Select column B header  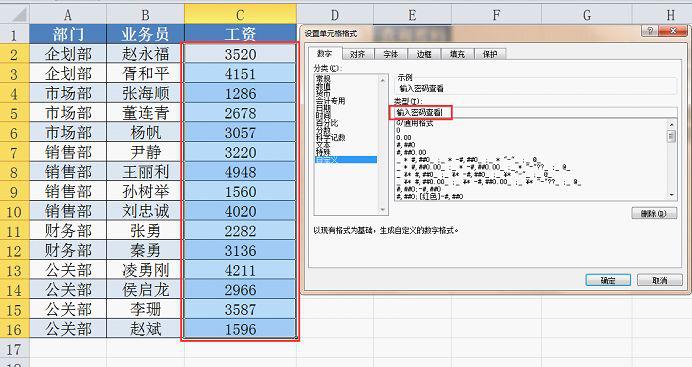point(145,15)
